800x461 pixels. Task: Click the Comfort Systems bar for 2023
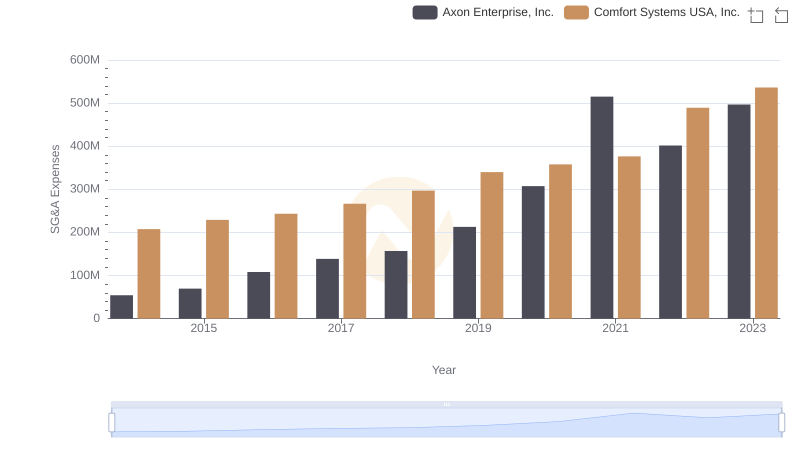pos(766,203)
